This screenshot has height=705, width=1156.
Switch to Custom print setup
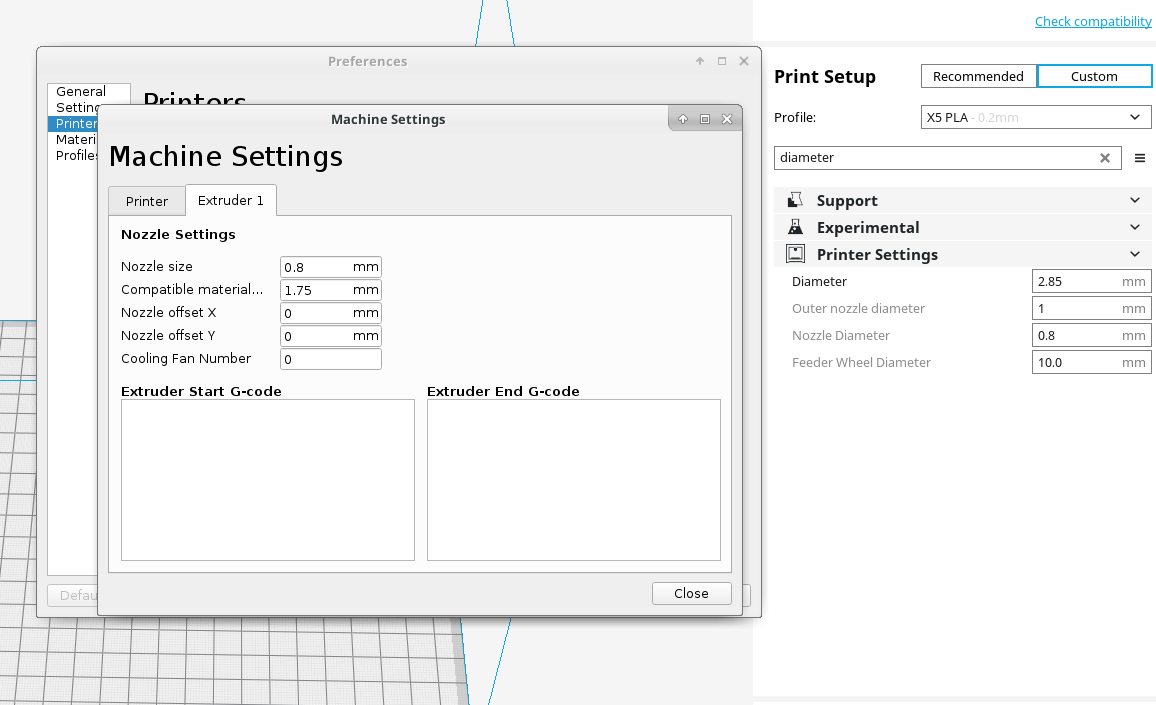[x=1094, y=76]
